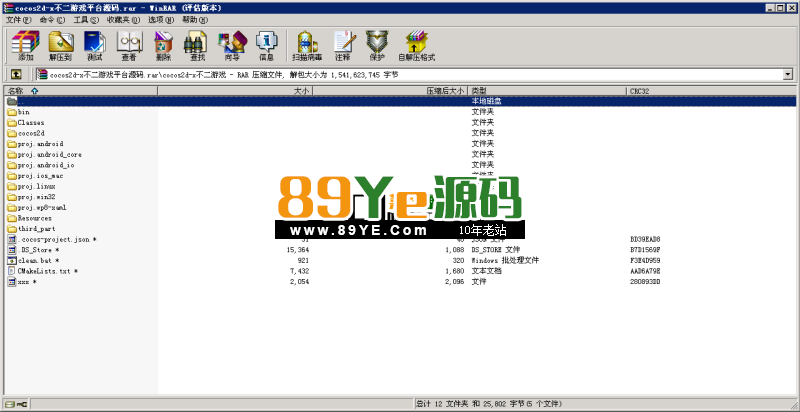The height and width of the screenshot is (412, 800).
Task: Click the Delete (删除) toolbar icon
Action: click(164, 46)
